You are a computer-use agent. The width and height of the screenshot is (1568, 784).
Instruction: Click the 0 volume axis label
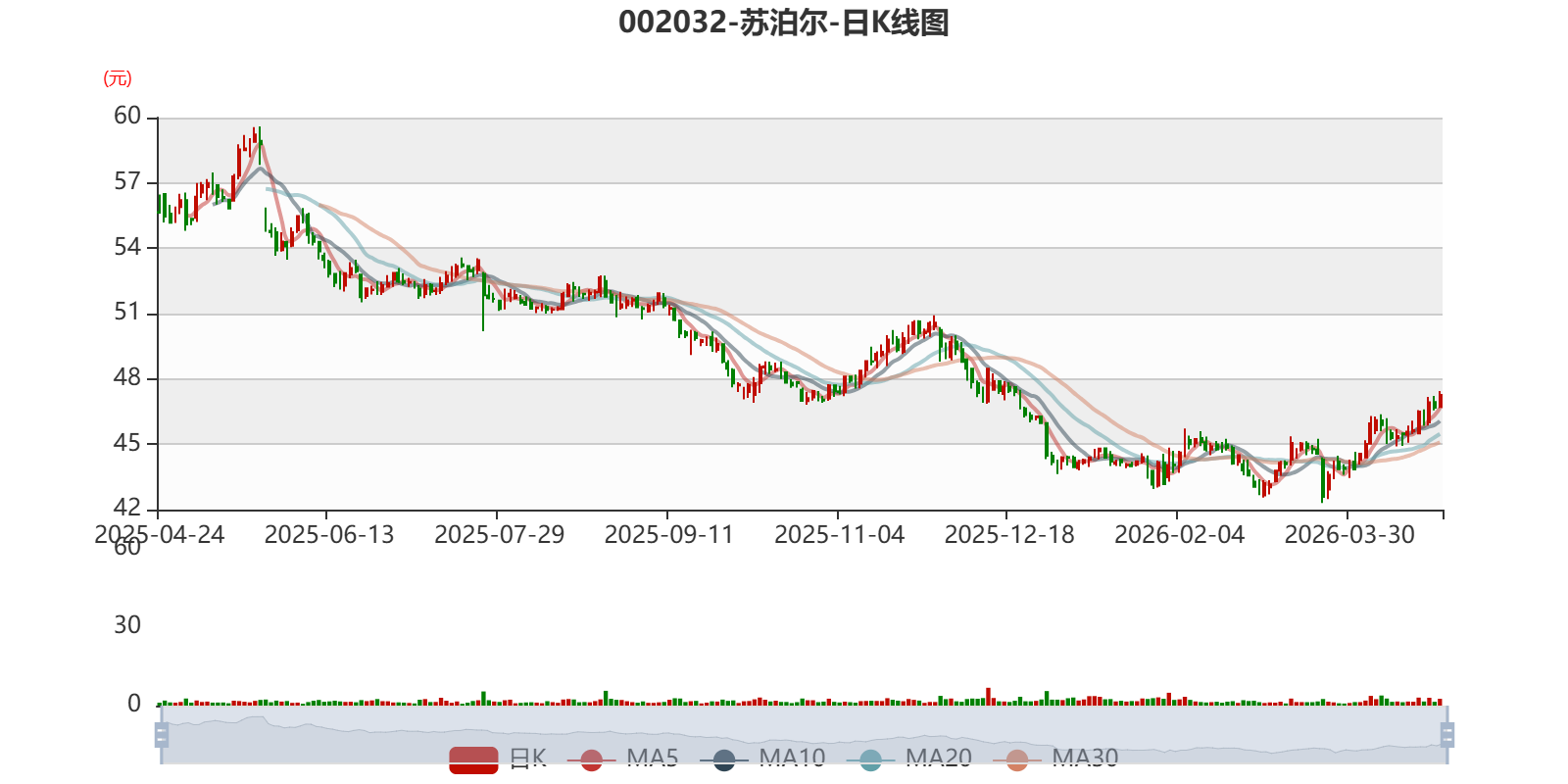pos(134,703)
